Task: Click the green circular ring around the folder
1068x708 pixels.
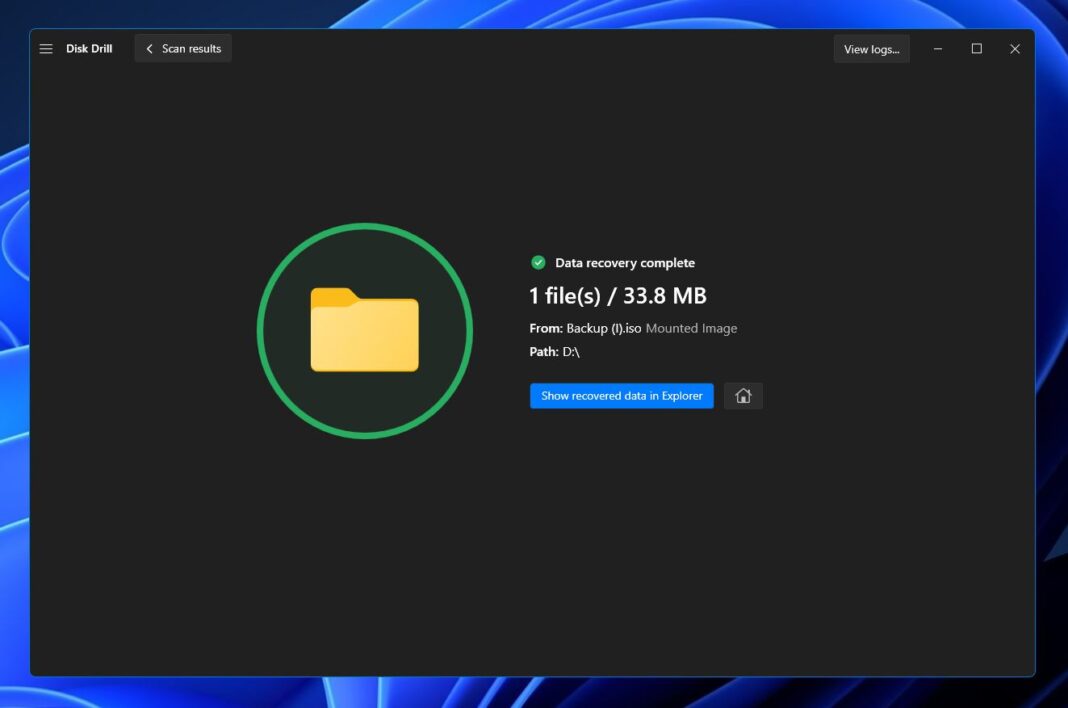Action: 365,226
